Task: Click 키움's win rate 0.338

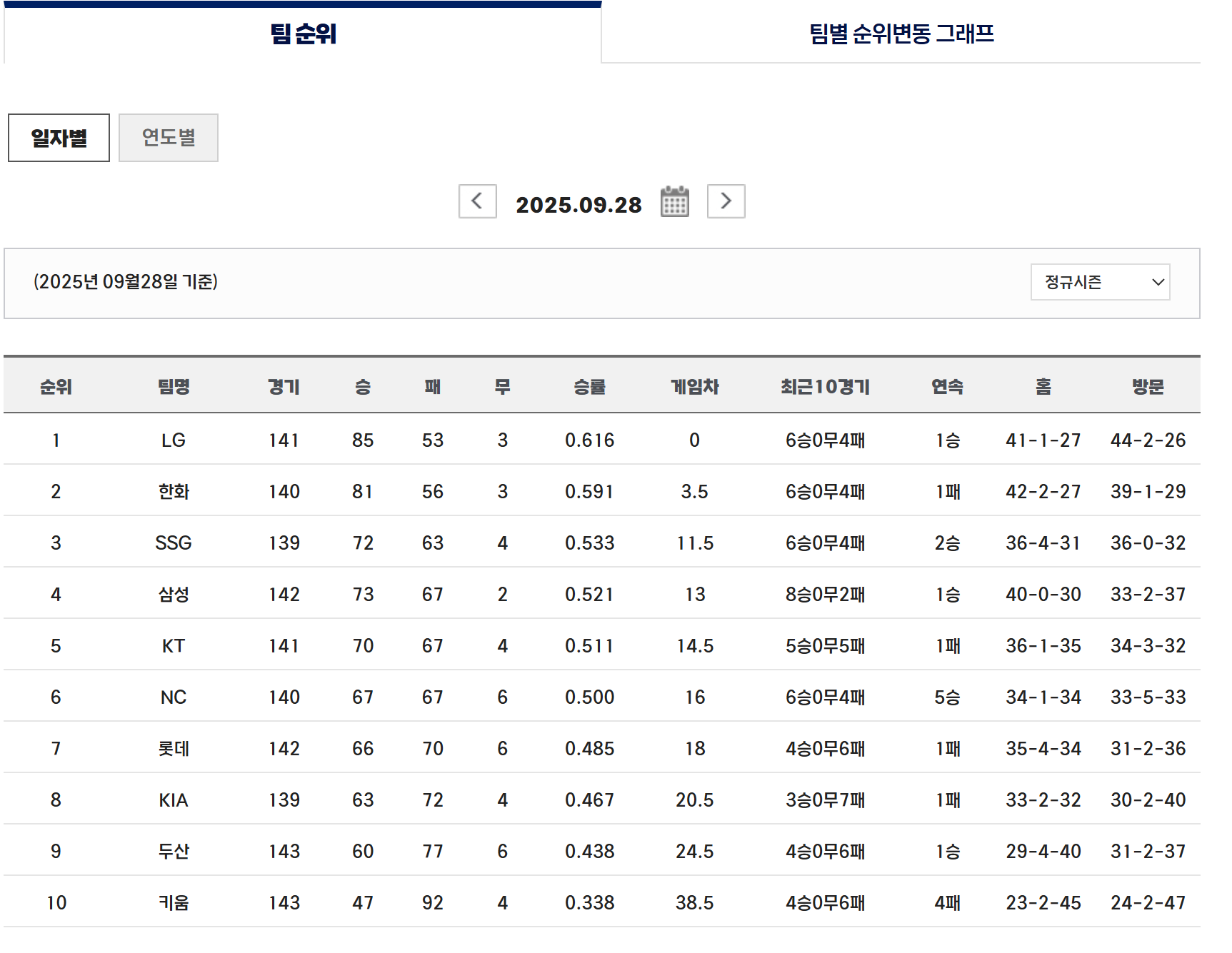Action: point(589,902)
